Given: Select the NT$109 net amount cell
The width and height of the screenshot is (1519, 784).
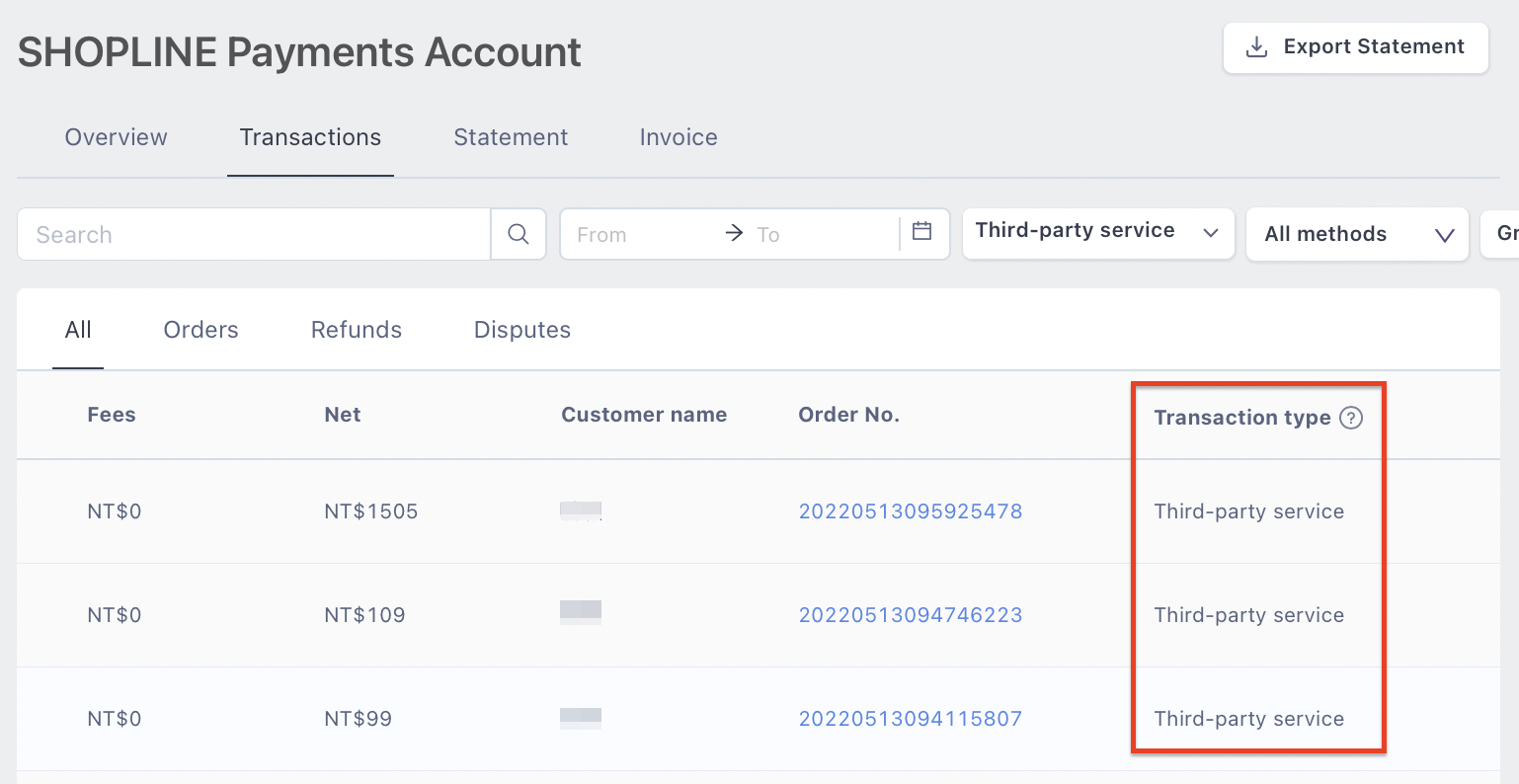Looking at the screenshot, I should (364, 615).
